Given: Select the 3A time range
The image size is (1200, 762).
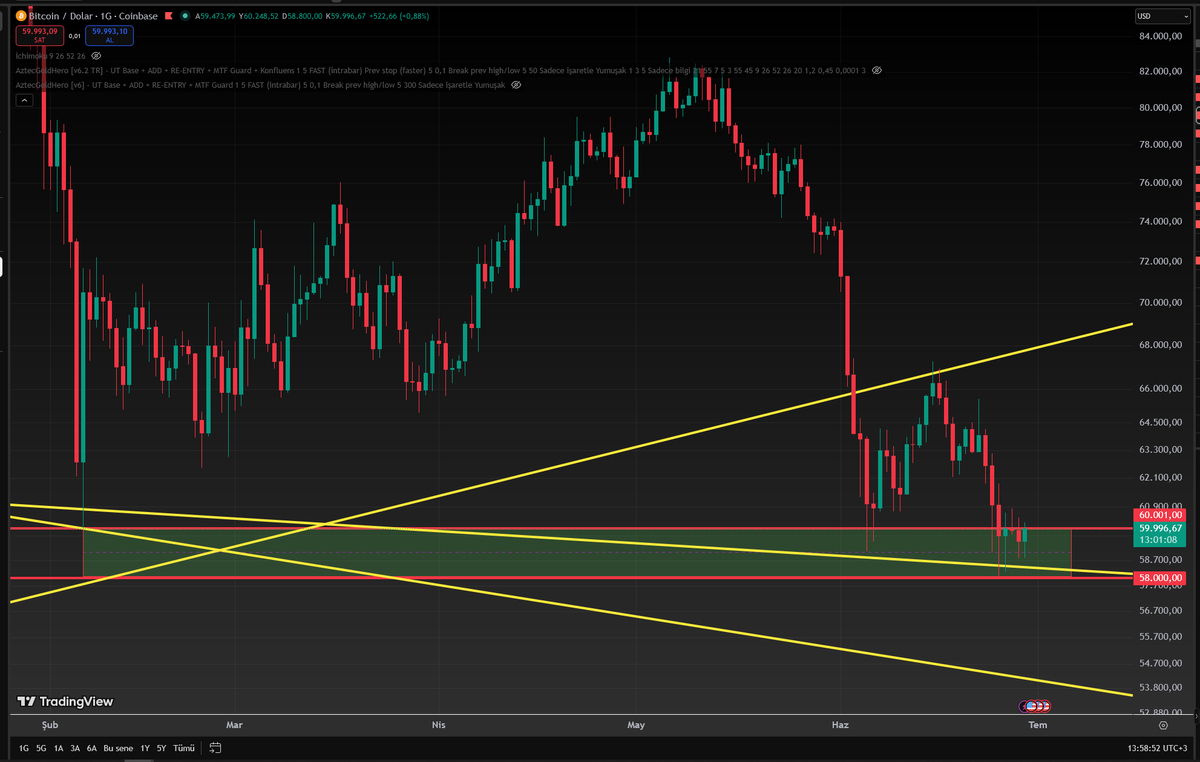Looking at the screenshot, I should [75, 748].
